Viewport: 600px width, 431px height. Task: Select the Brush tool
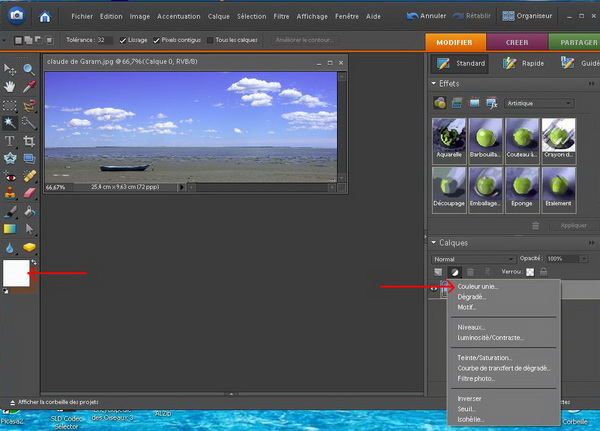click(x=10, y=212)
